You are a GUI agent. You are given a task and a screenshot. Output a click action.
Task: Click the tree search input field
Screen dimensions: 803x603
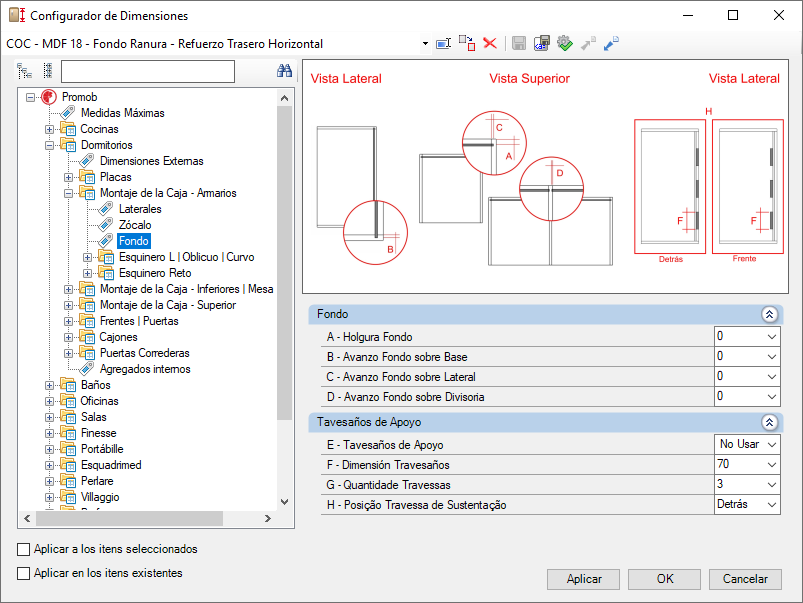(148, 71)
